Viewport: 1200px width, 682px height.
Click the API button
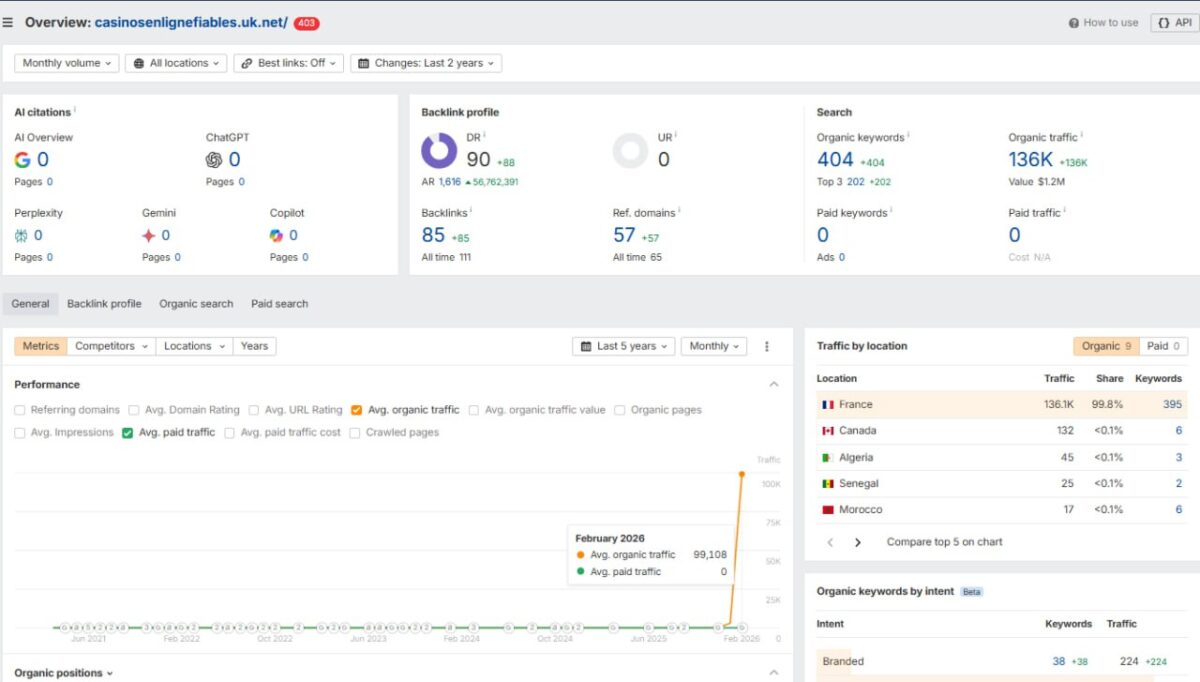click(1174, 22)
